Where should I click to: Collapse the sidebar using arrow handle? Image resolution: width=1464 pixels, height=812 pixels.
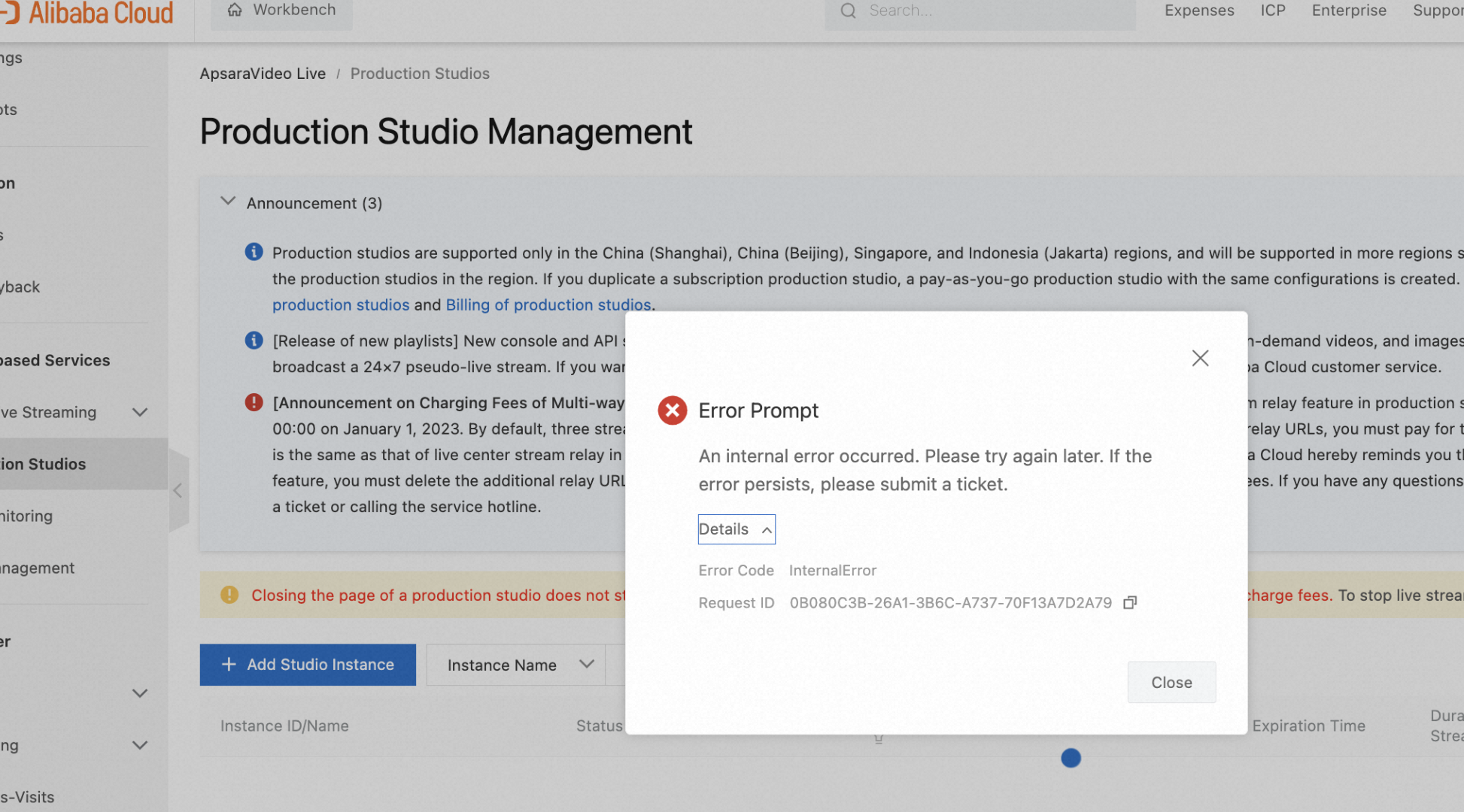178,491
